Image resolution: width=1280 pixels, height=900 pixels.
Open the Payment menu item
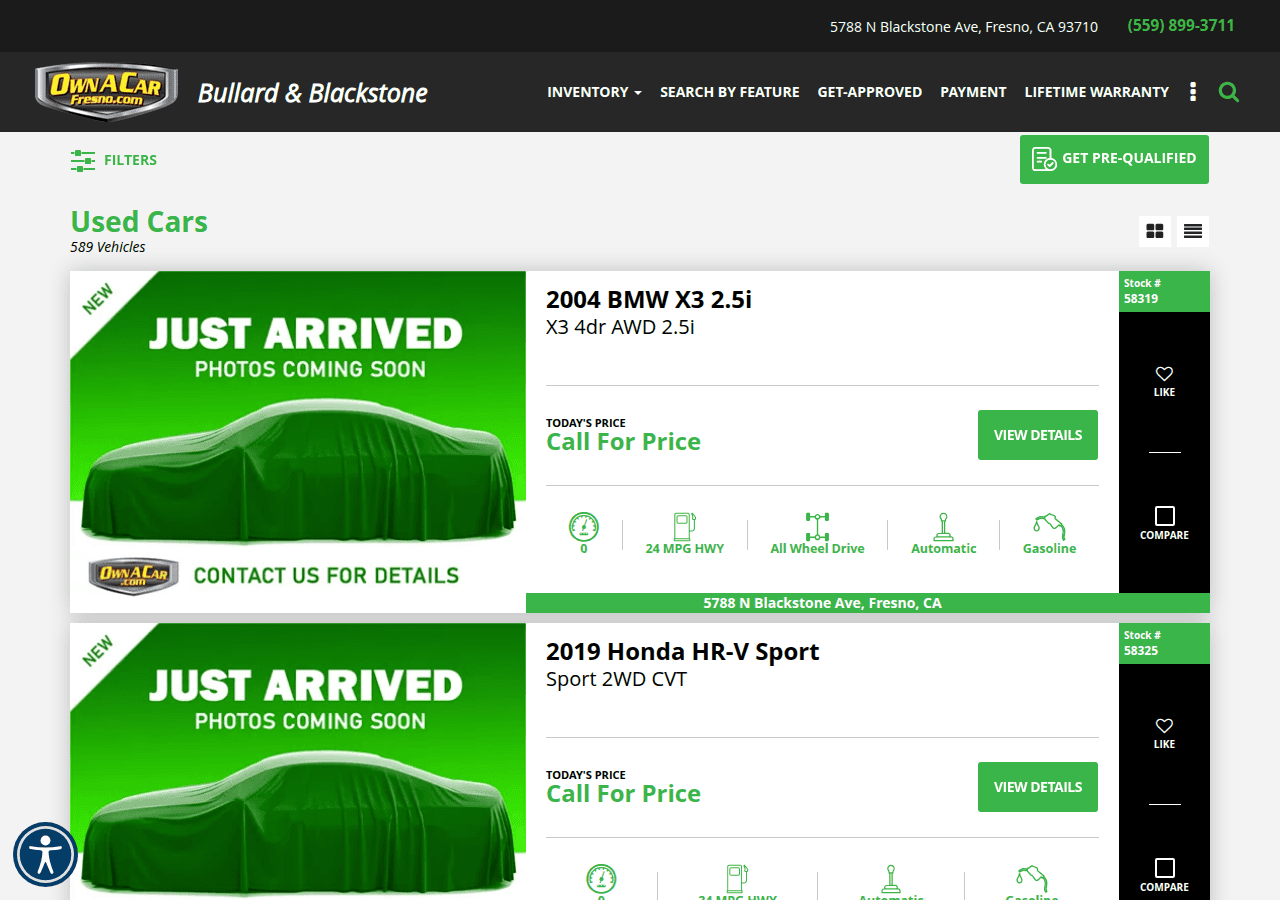pos(973,92)
